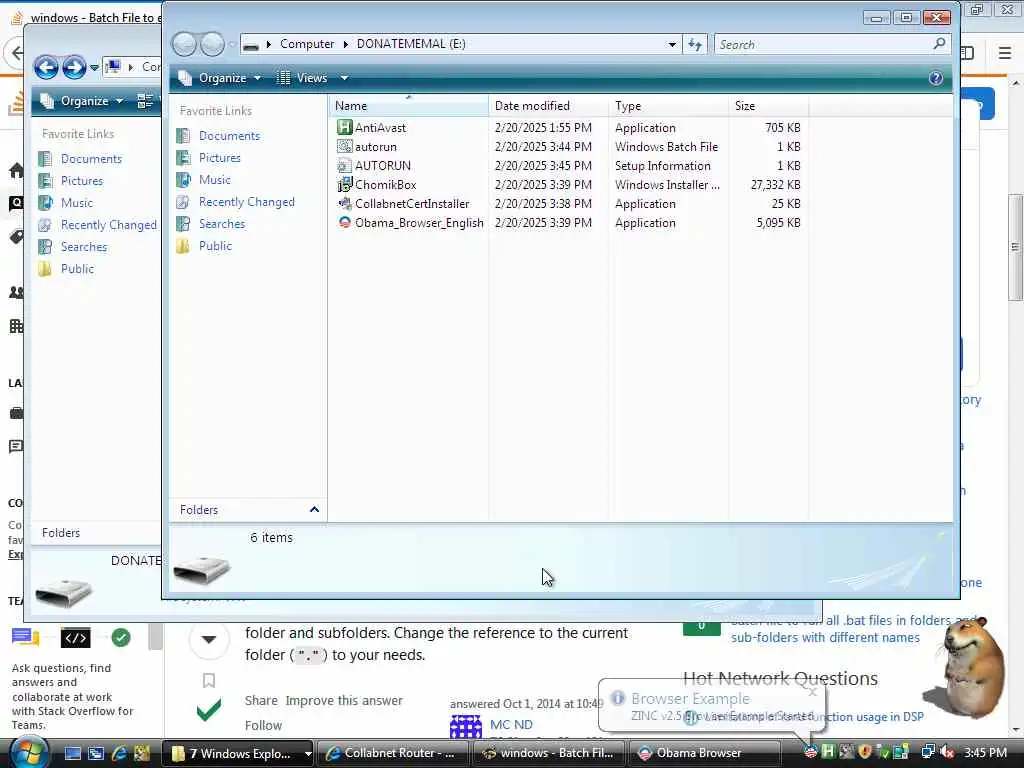Viewport: 1024px width, 768px height.
Task: Select the AUTORUN setup information file icon
Action: point(344,165)
